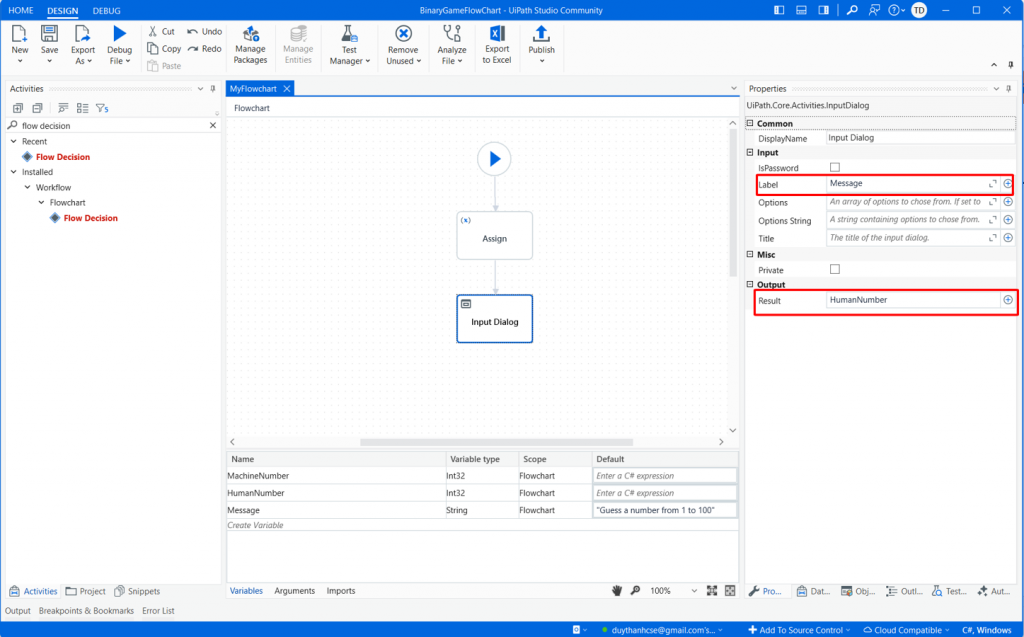The width and height of the screenshot is (1024, 637).
Task: Click Analyze File icon
Action: (x=452, y=33)
